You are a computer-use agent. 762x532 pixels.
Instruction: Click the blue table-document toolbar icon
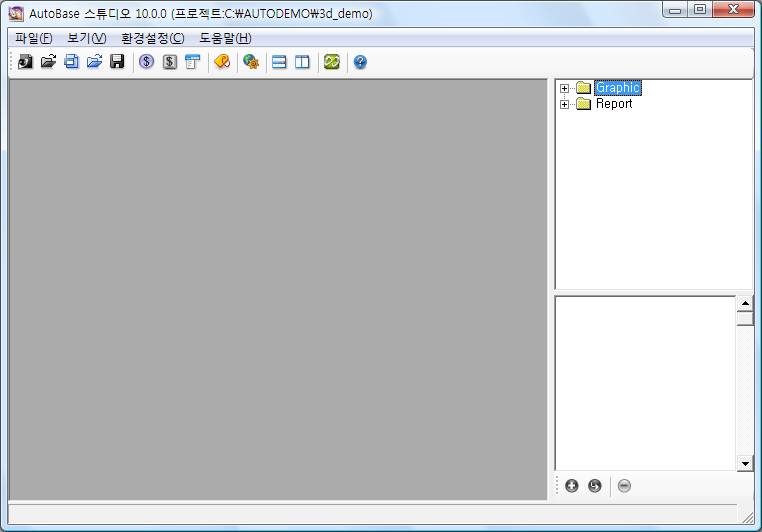coord(192,62)
